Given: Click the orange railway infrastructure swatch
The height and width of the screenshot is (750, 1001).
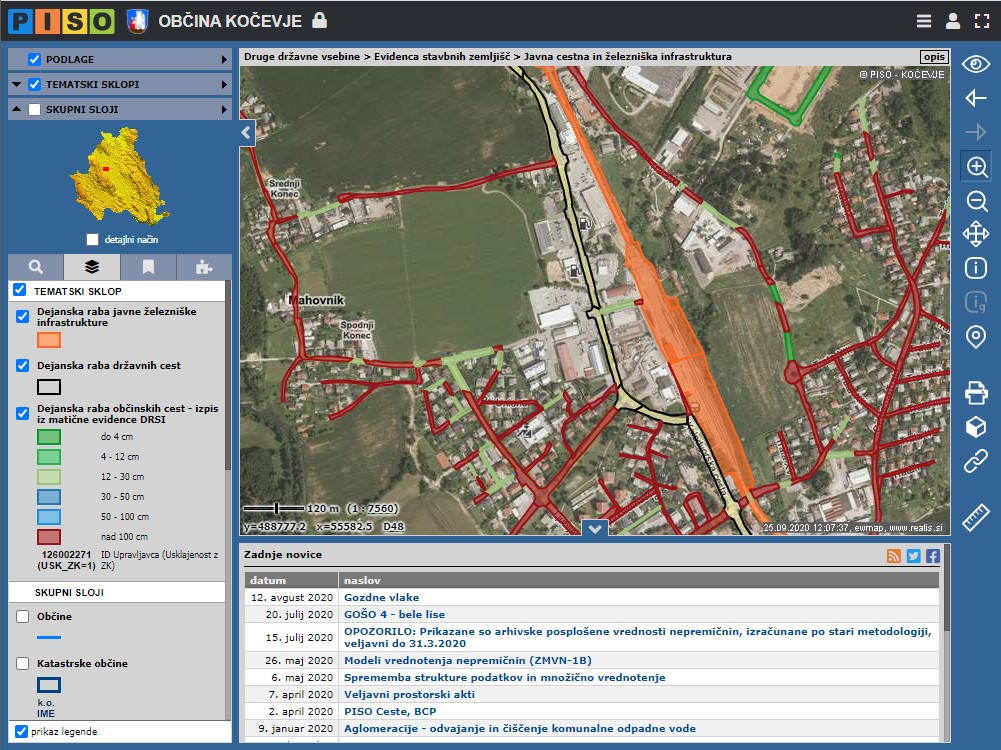Looking at the screenshot, I should (49, 340).
